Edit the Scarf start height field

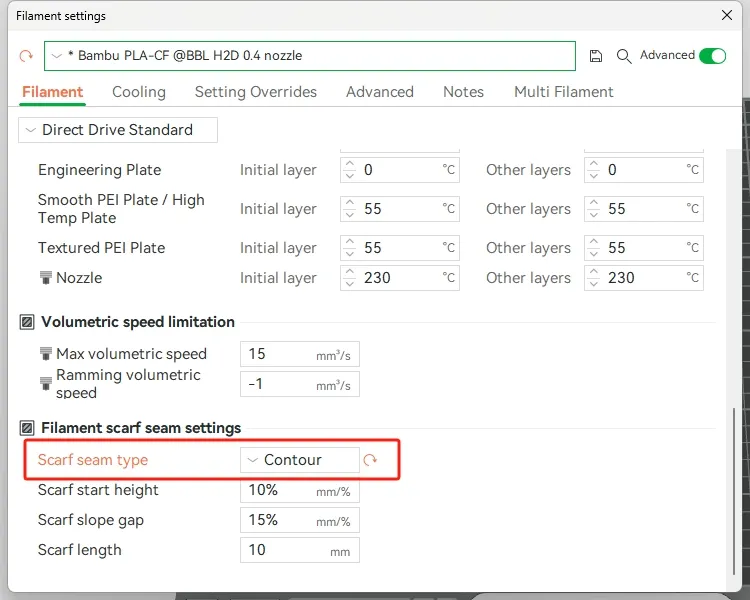pos(300,490)
